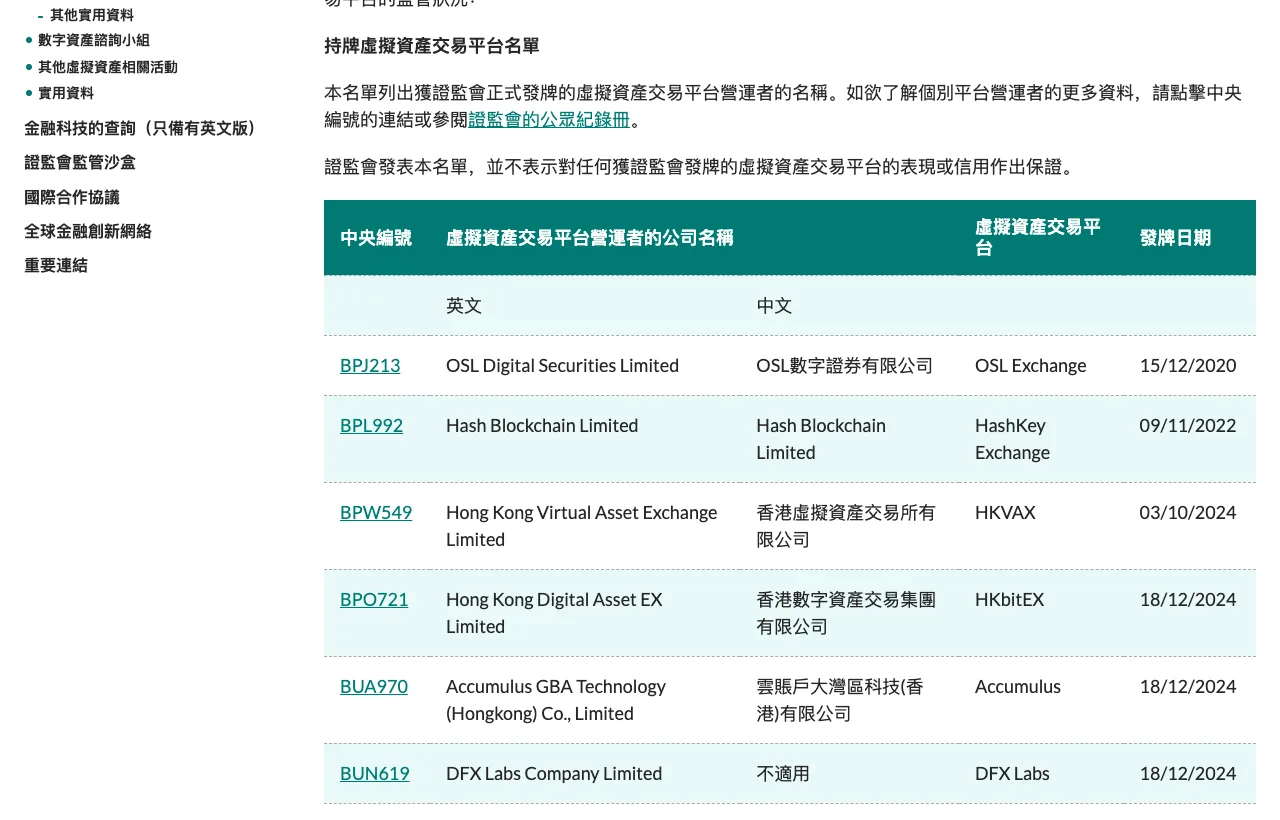1280x820 pixels.
Task: Click the 香港數字資產交易集團有限公司 cell
Action: (846, 613)
